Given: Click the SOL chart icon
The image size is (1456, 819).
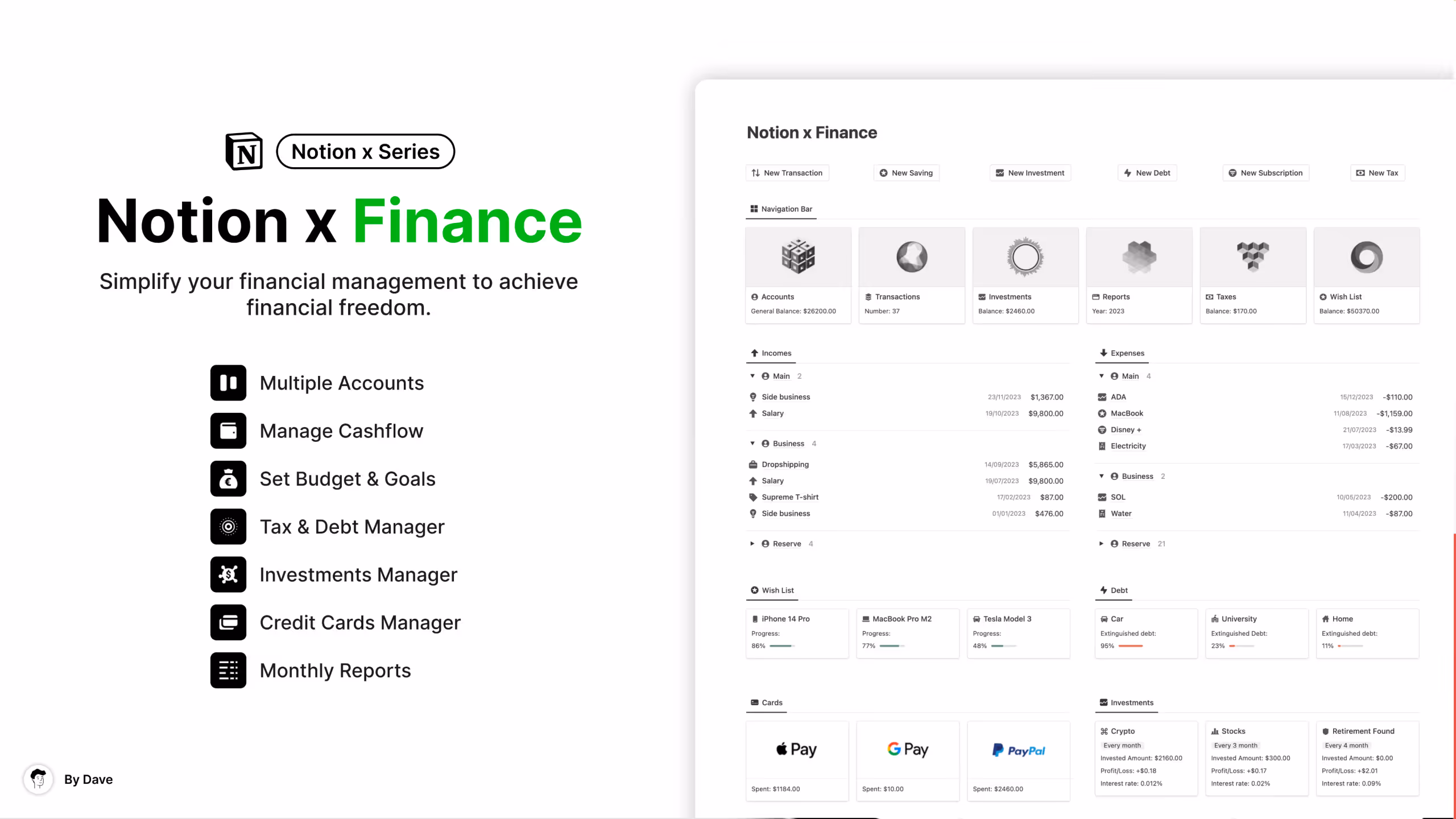Looking at the screenshot, I should click(1102, 497).
